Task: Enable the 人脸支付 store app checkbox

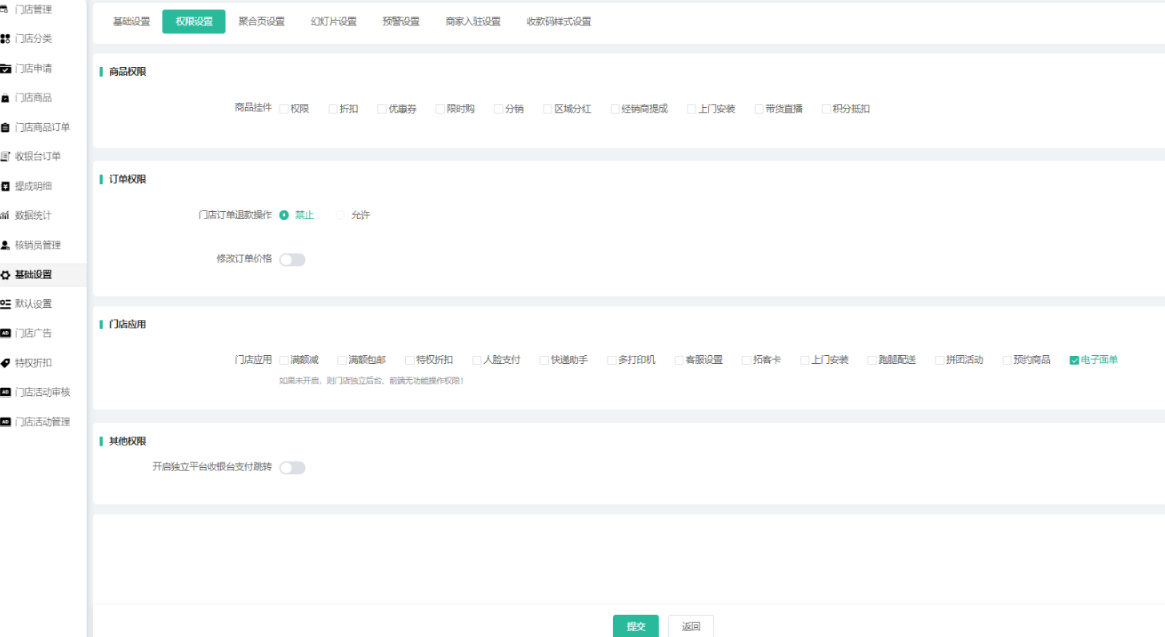Action: [x=478, y=360]
